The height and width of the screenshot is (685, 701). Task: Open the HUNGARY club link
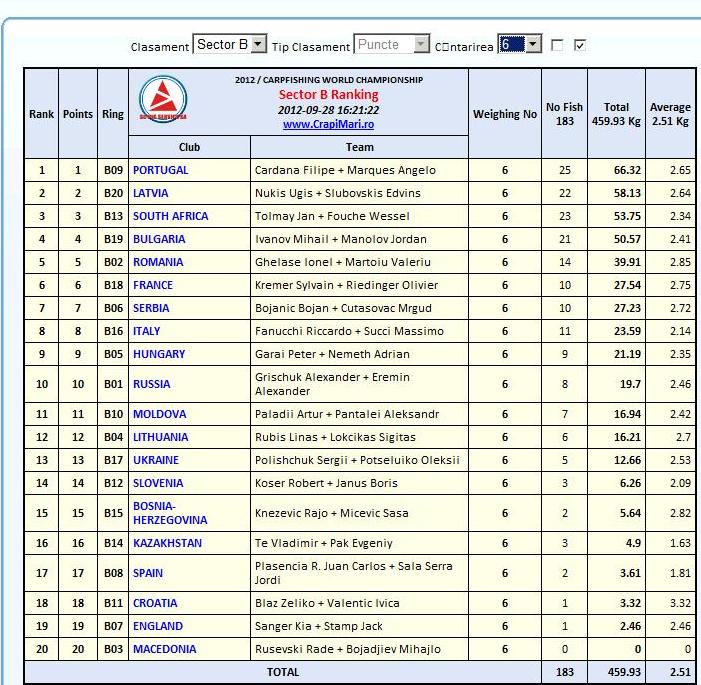click(159, 354)
